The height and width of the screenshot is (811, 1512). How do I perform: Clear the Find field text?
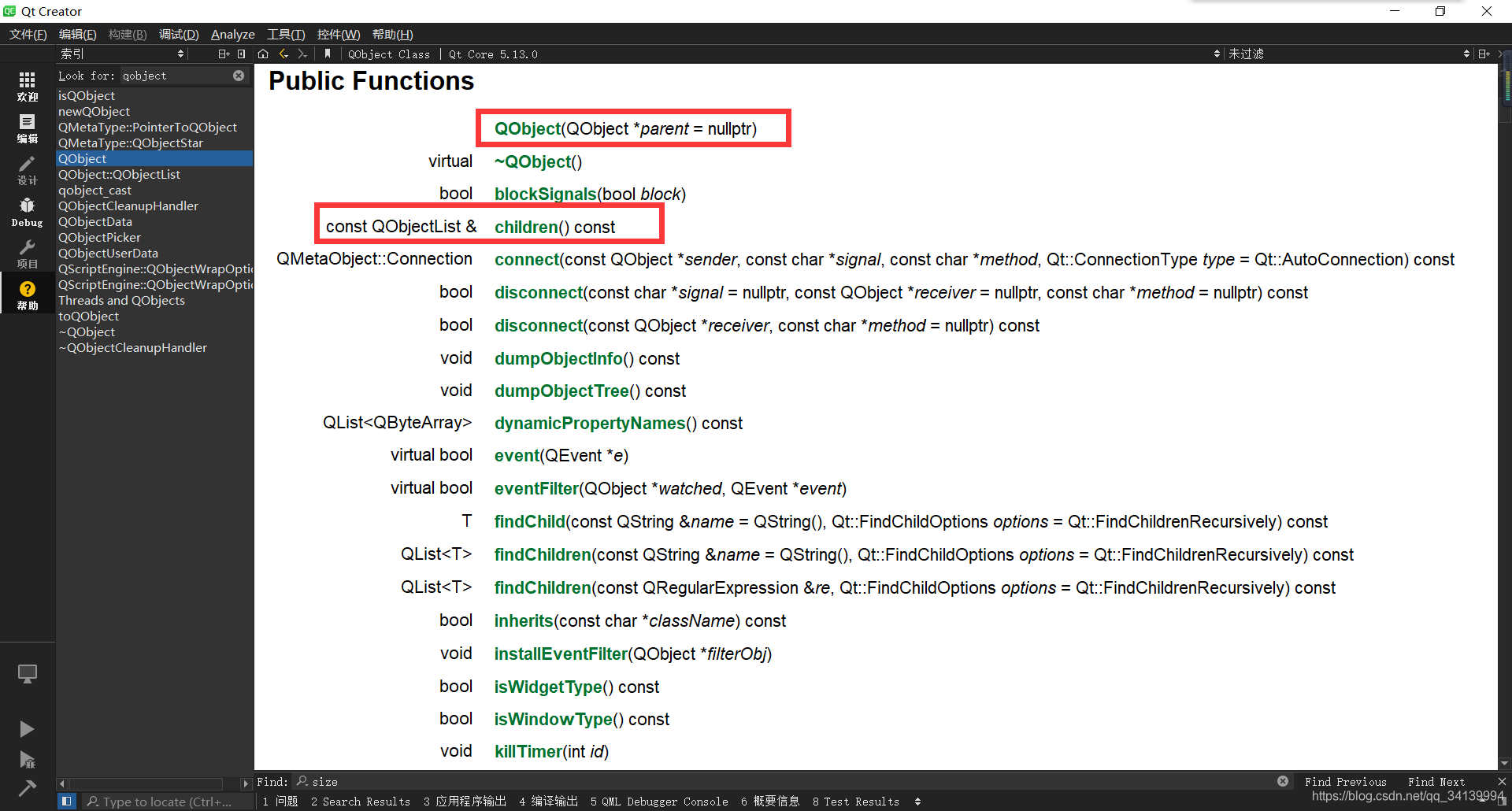(1283, 781)
